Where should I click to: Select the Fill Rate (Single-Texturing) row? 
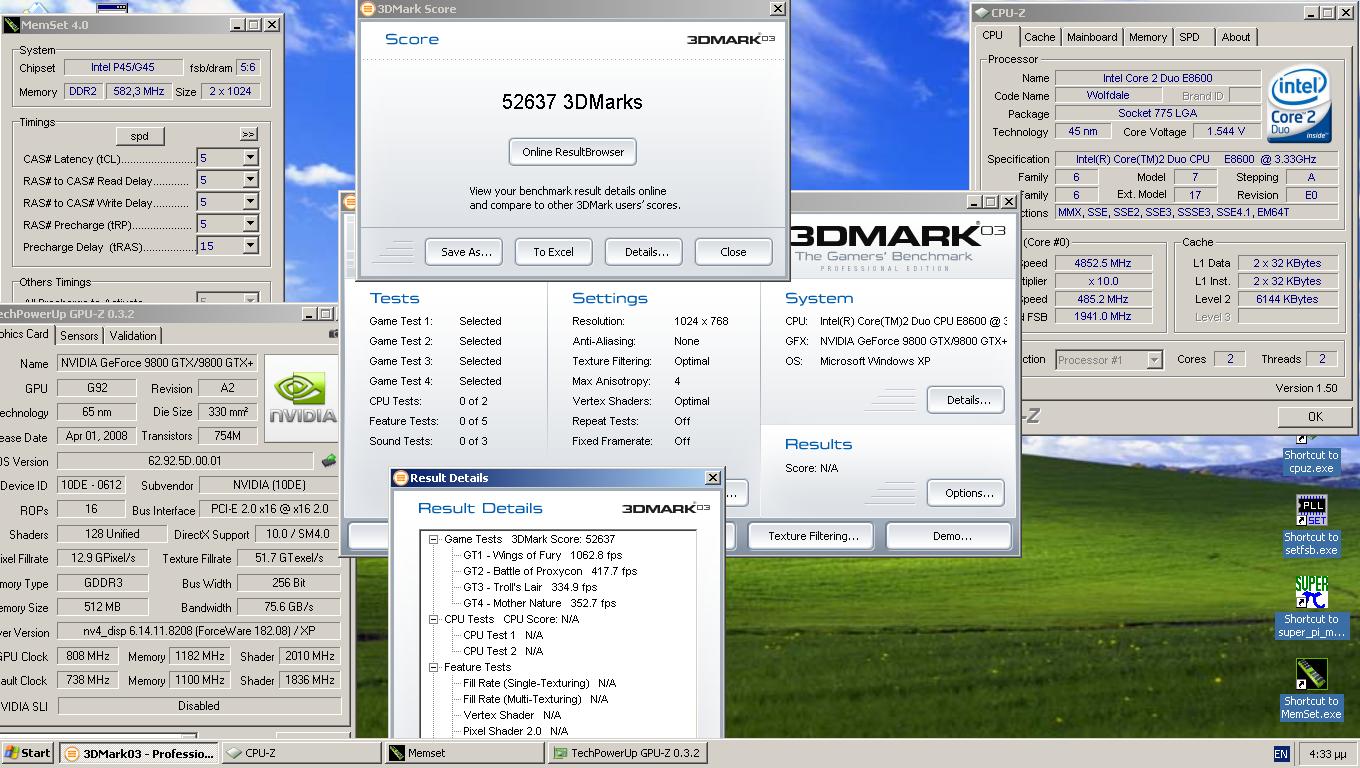tap(539, 683)
